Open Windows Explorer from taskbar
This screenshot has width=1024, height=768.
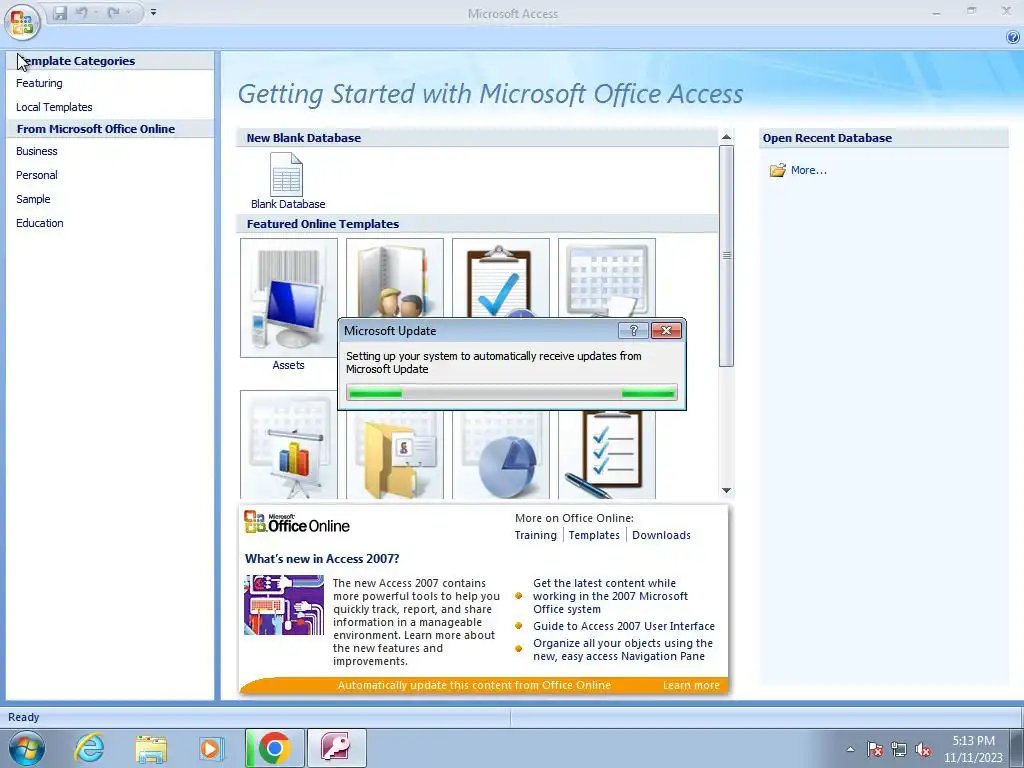point(151,748)
